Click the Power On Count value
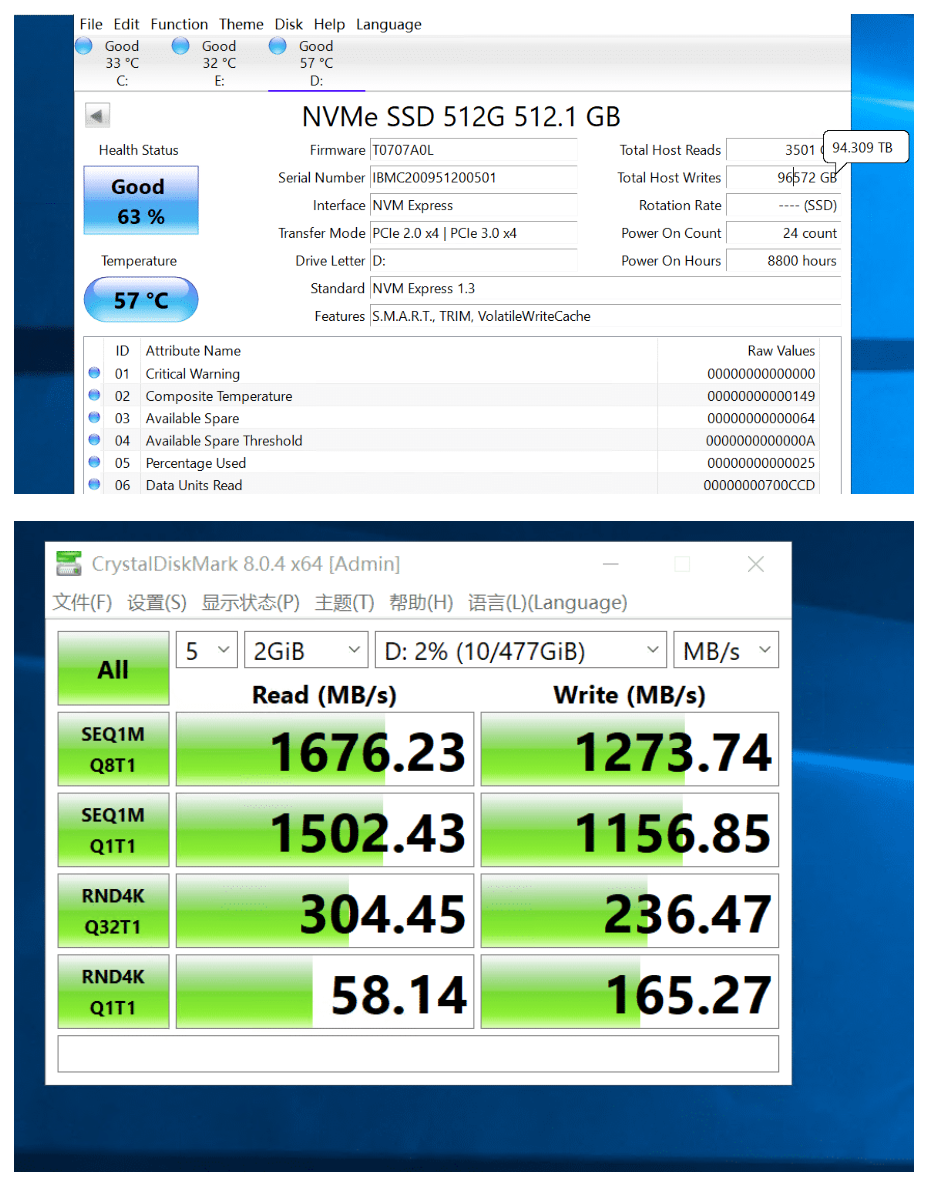The width and height of the screenshot is (935, 1186). coord(783,233)
